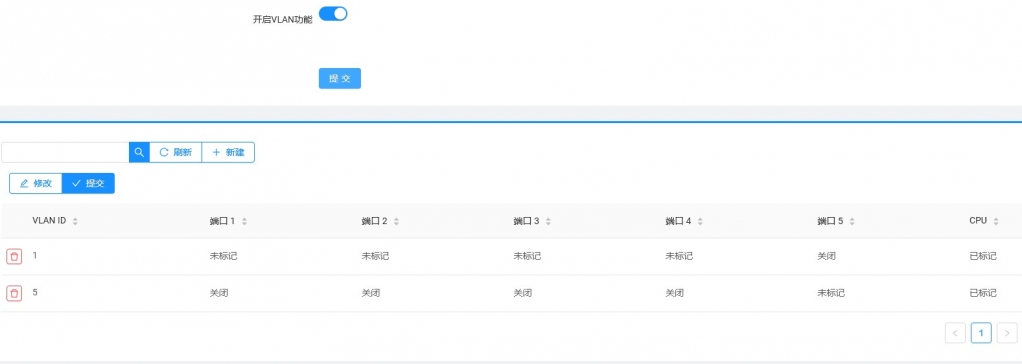Click the 提交 button with the checkmark
The height and width of the screenshot is (364, 1022).
(88, 183)
